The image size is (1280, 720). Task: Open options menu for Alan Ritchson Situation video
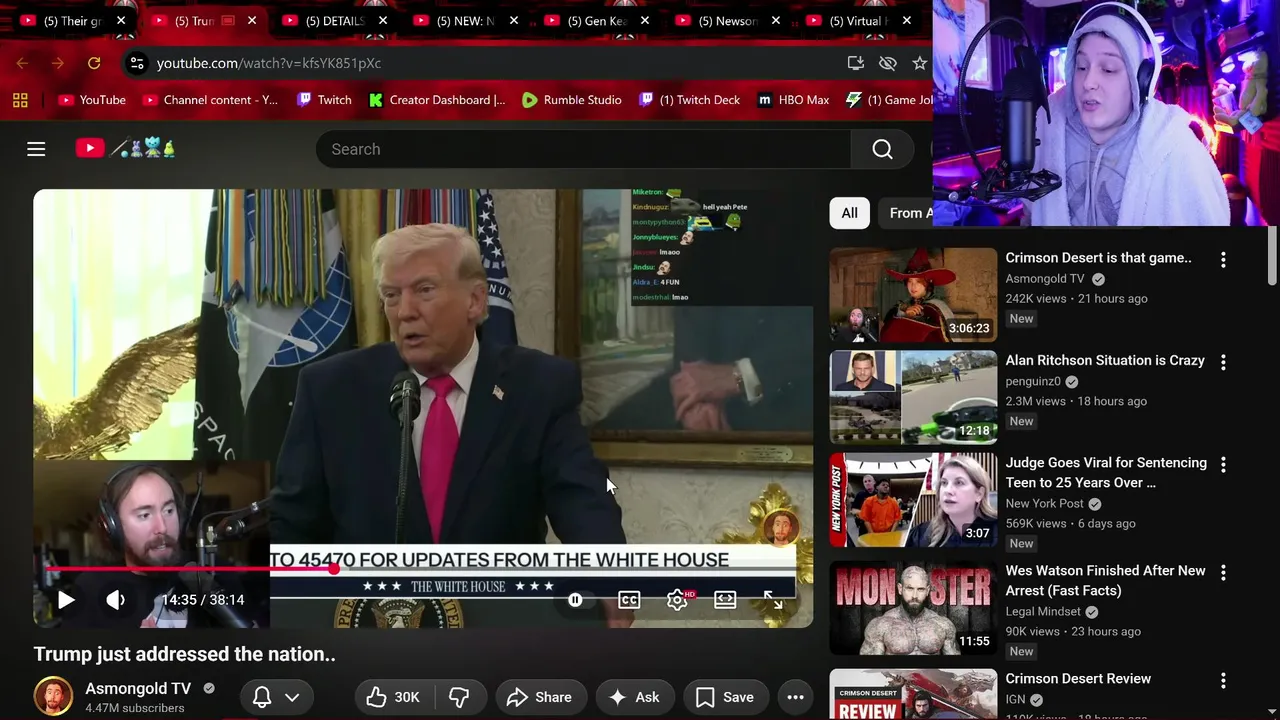click(1223, 362)
